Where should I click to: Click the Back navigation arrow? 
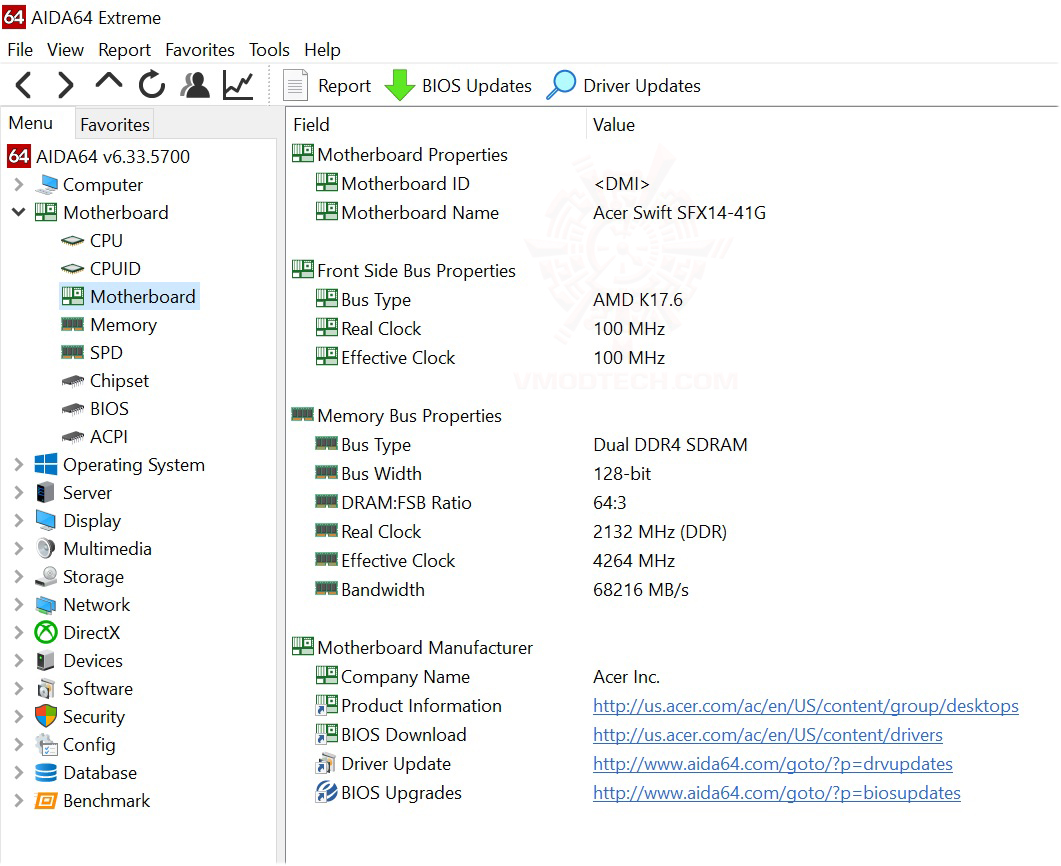point(24,86)
